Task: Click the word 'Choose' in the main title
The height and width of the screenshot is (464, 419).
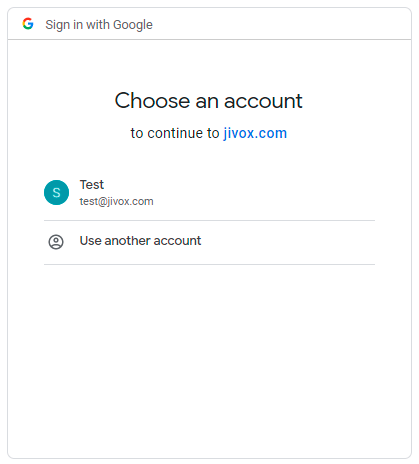Action: 152,100
